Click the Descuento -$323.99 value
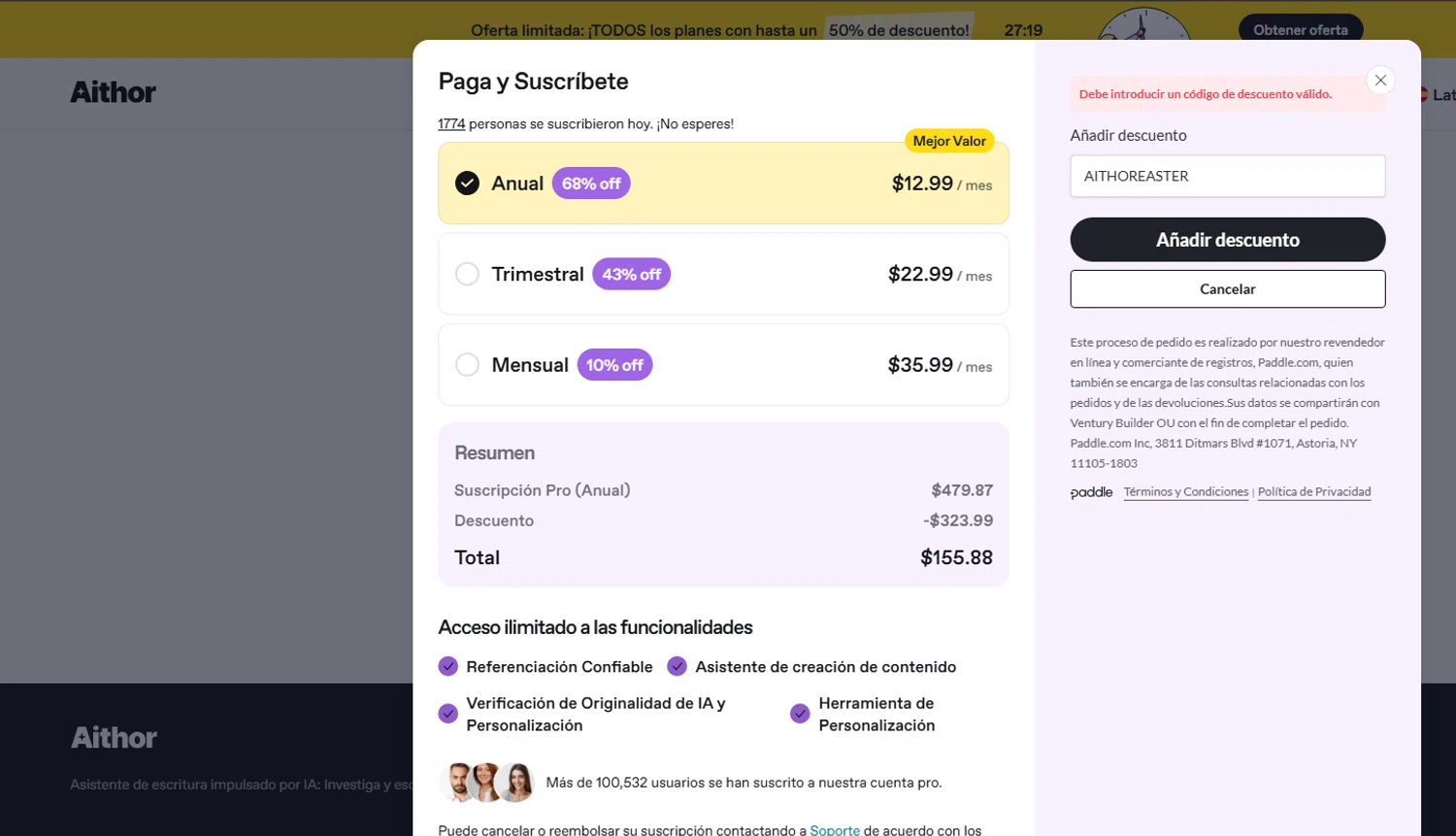The image size is (1456, 836). 958,520
